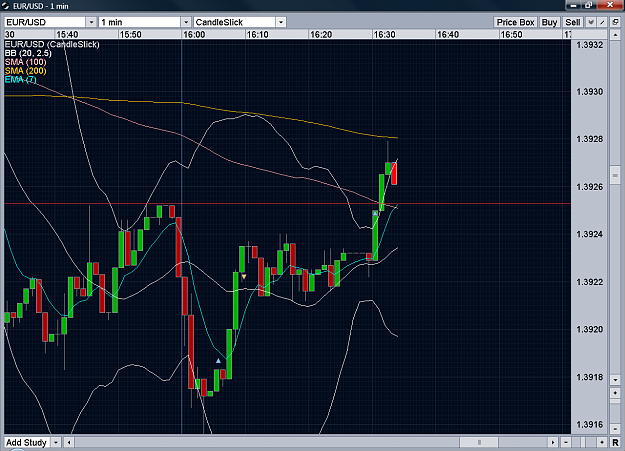The width and height of the screenshot is (625, 451).
Task: Click the 1.3926 price axis label
Action: point(590,187)
